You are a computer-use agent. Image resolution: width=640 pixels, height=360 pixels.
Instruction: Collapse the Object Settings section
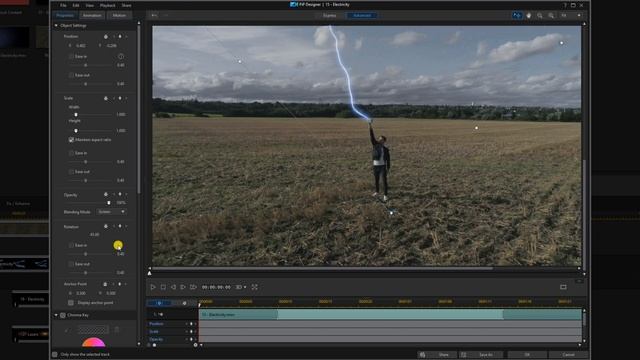click(x=56, y=26)
